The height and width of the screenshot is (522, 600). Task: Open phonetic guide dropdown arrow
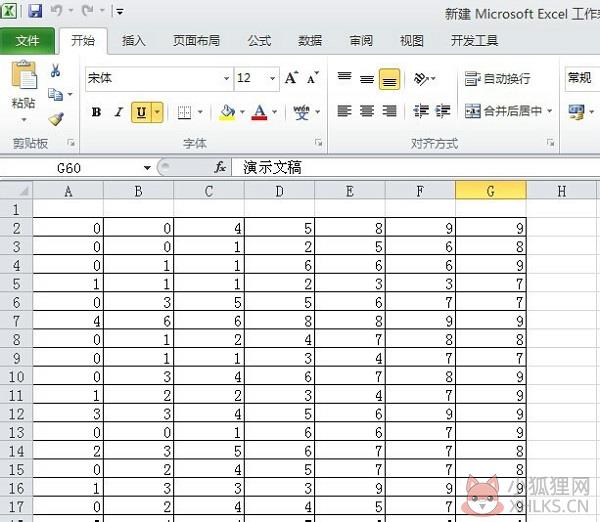pos(318,112)
